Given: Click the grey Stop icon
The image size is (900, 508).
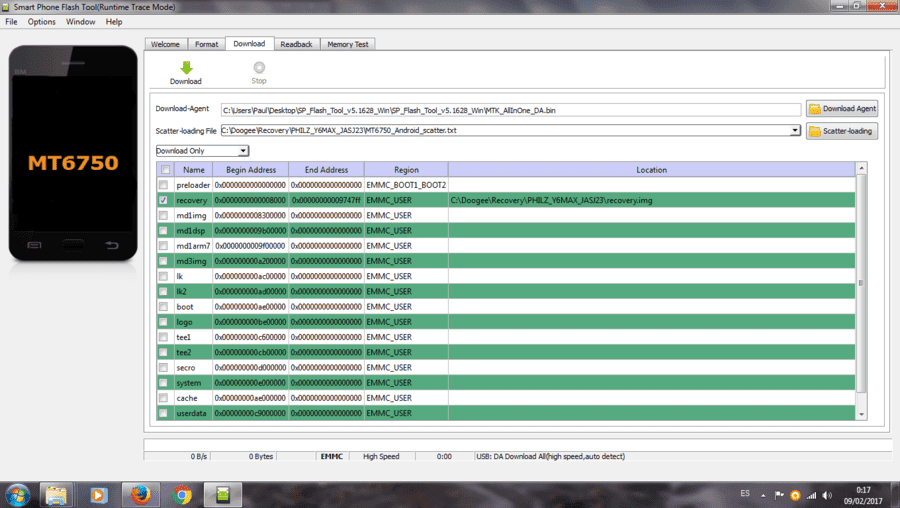Looking at the screenshot, I should 259,68.
